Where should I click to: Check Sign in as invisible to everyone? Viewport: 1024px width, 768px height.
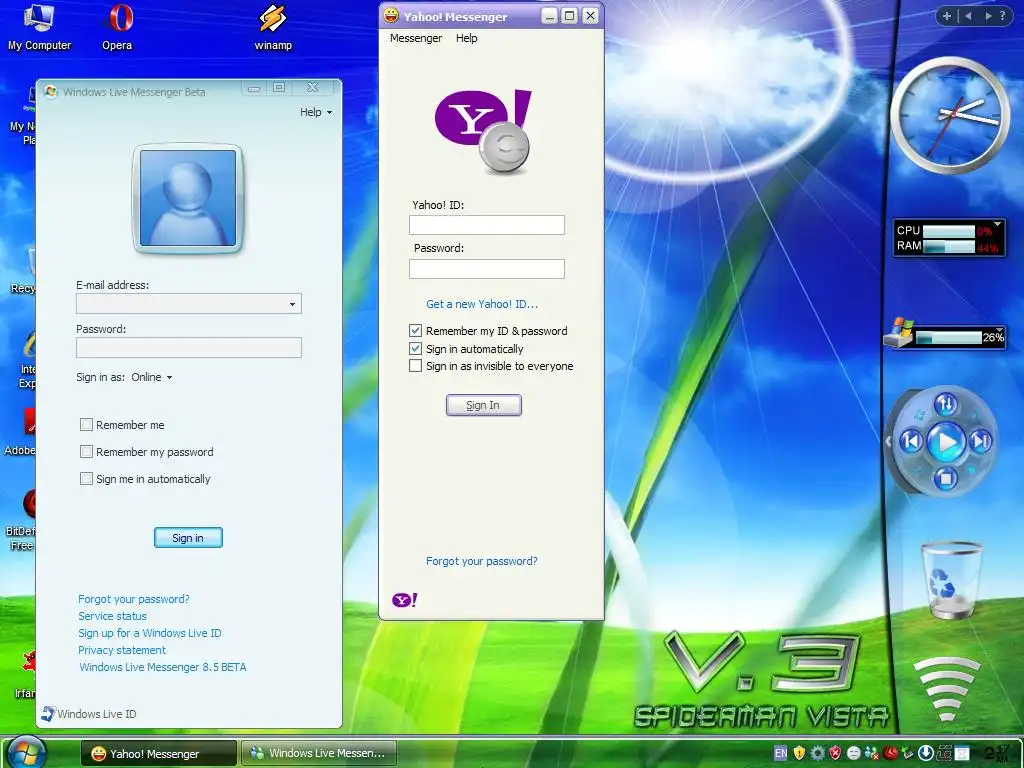415,366
